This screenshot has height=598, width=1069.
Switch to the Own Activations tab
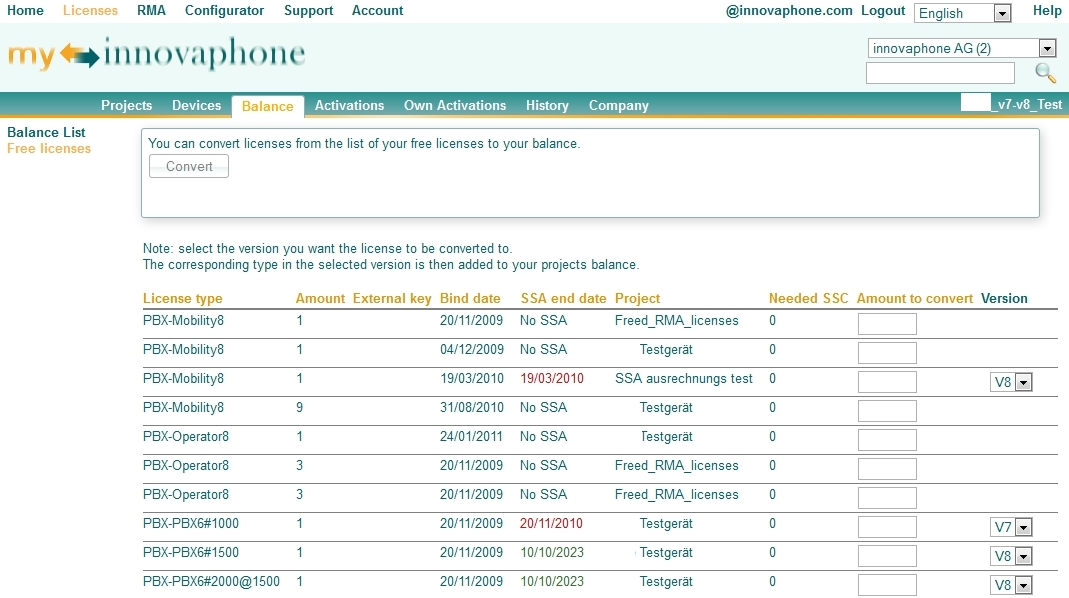455,105
